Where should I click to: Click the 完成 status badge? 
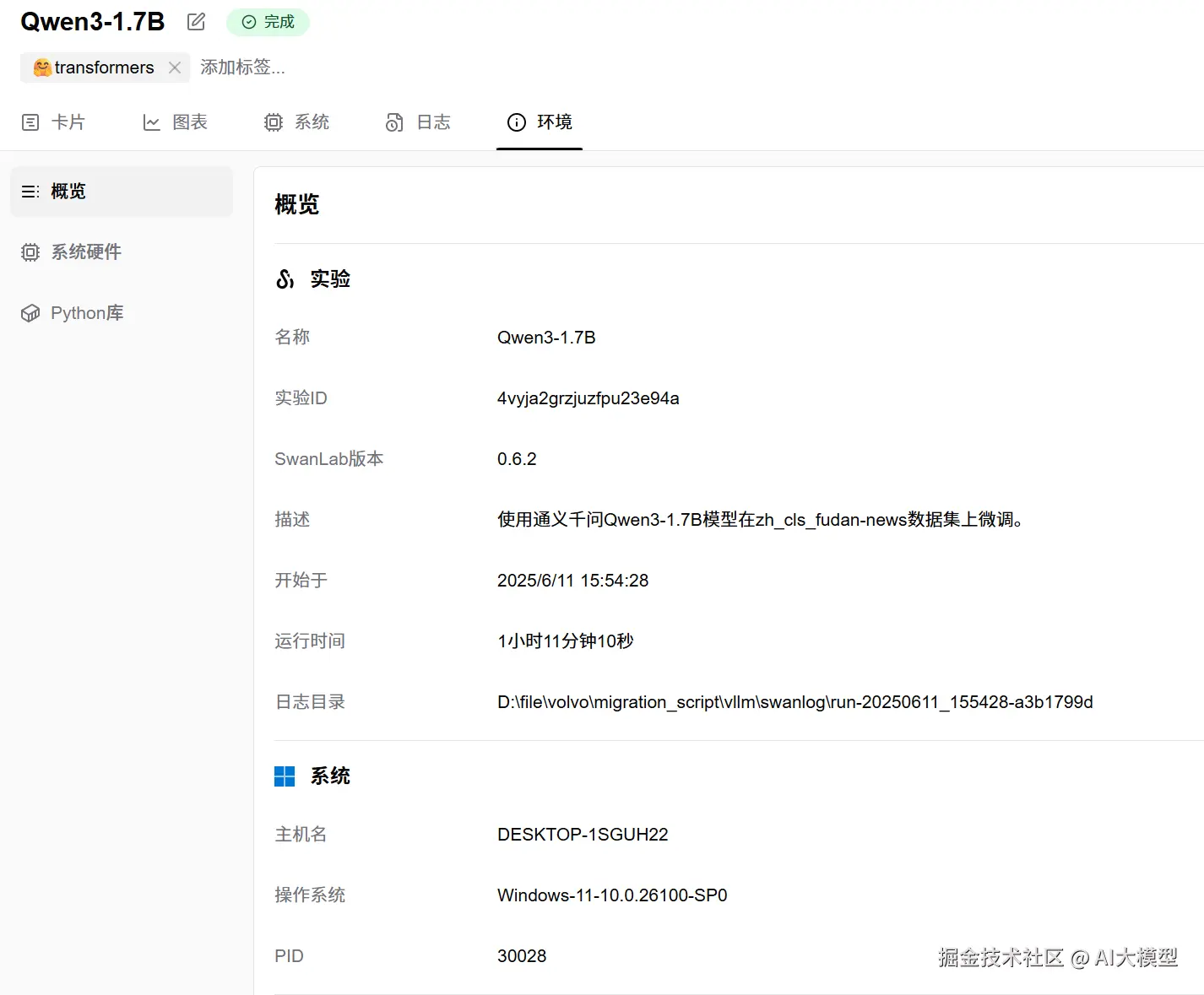268,22
